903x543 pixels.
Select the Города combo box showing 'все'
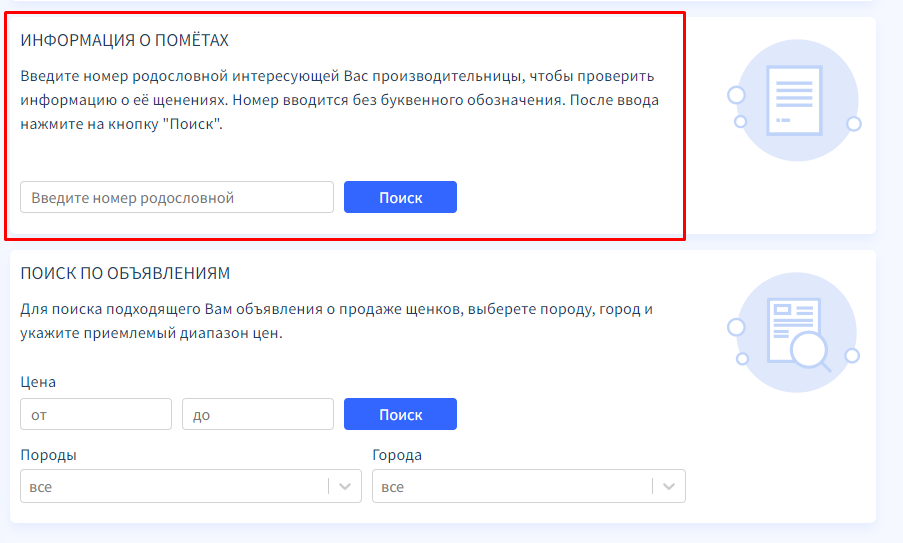[x=512, y=487]
